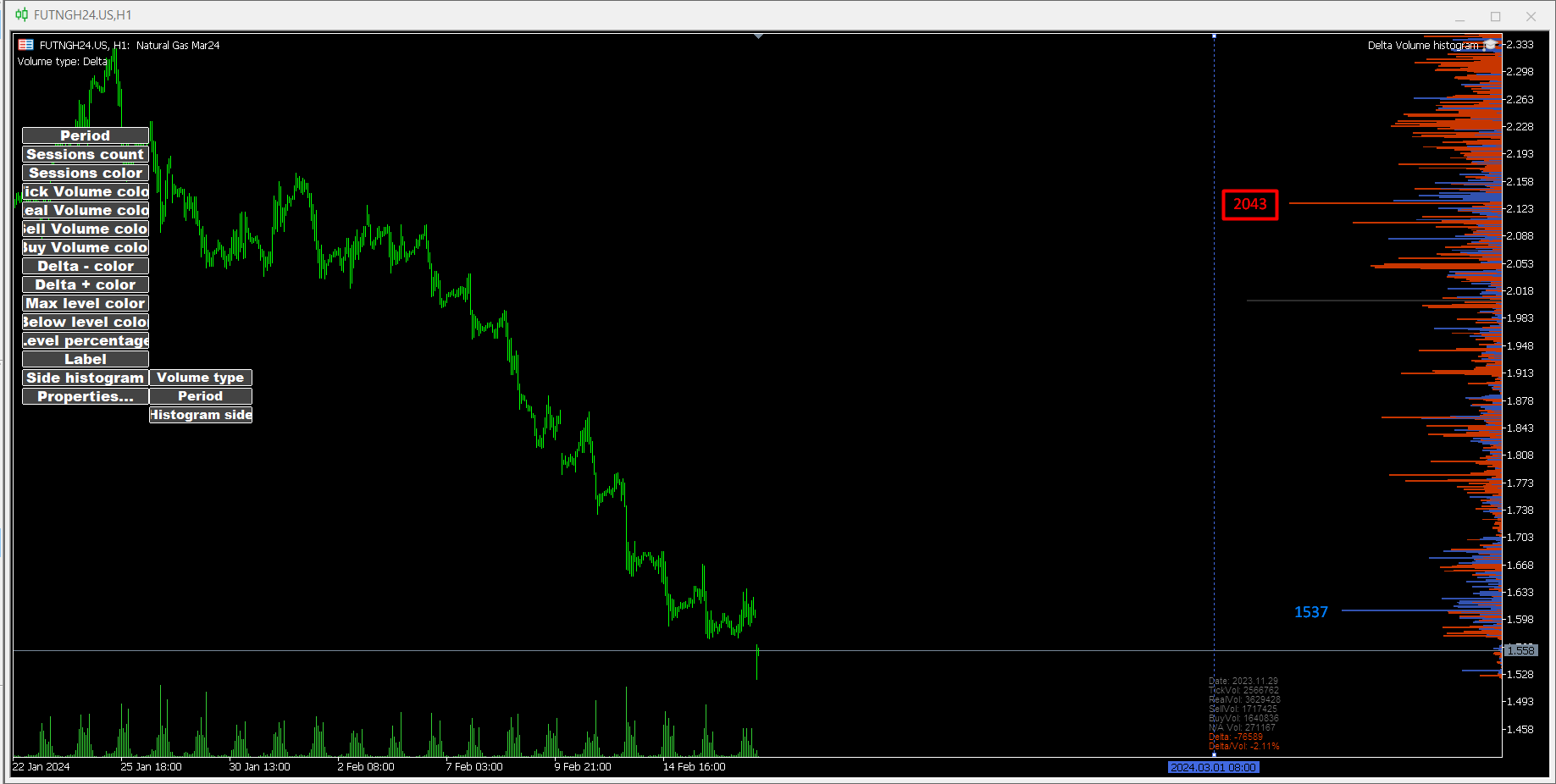Click the Label button in the panel

click(86, 359)
